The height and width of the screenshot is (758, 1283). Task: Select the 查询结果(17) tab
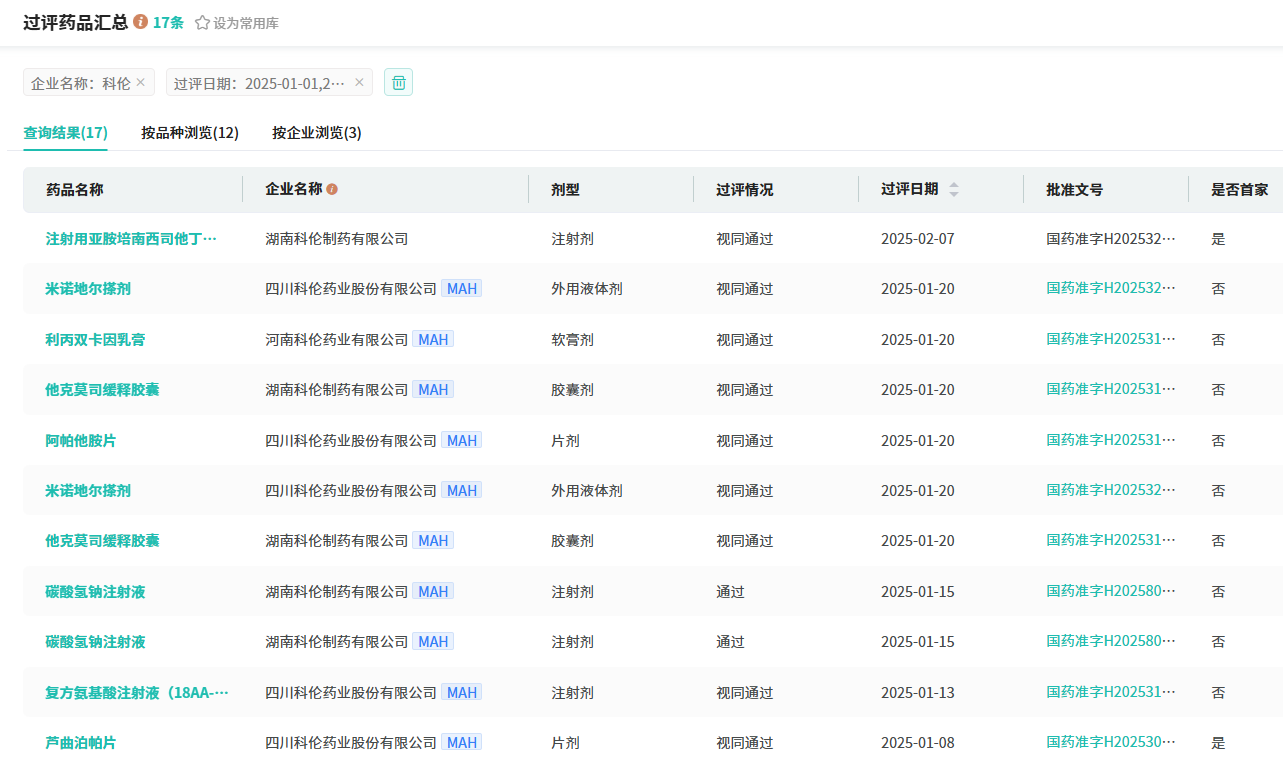[66, 132]
